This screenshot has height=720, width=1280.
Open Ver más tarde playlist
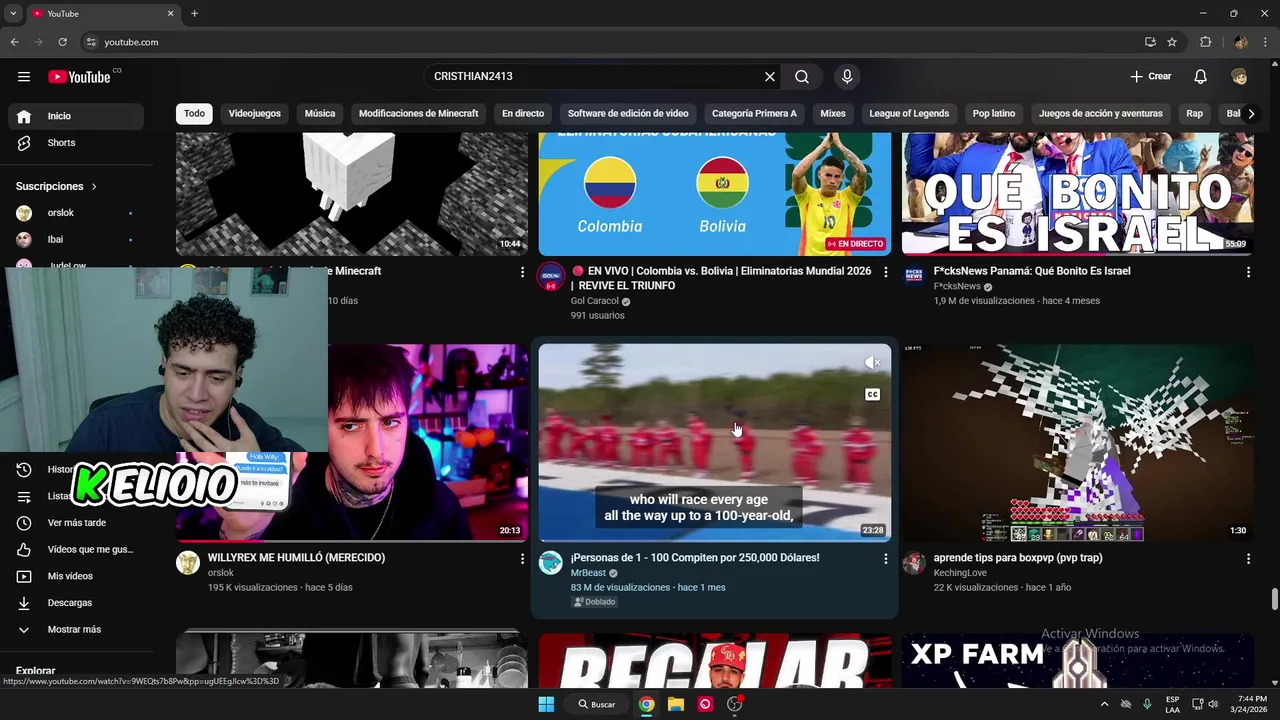tap(76, 523)
